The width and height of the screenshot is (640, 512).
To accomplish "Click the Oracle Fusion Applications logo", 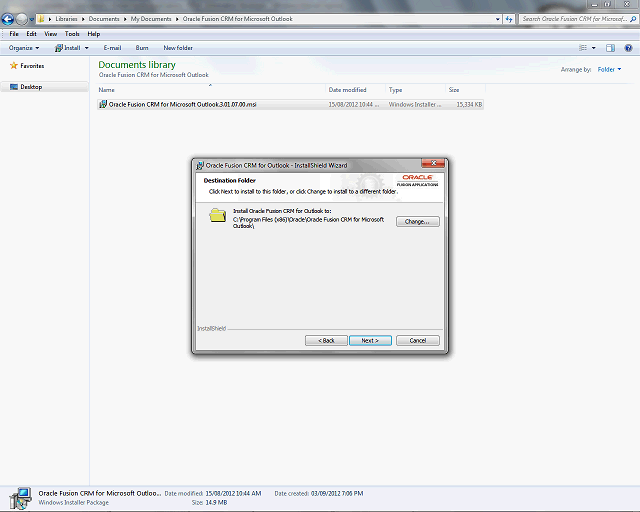I will click(417, 180).
